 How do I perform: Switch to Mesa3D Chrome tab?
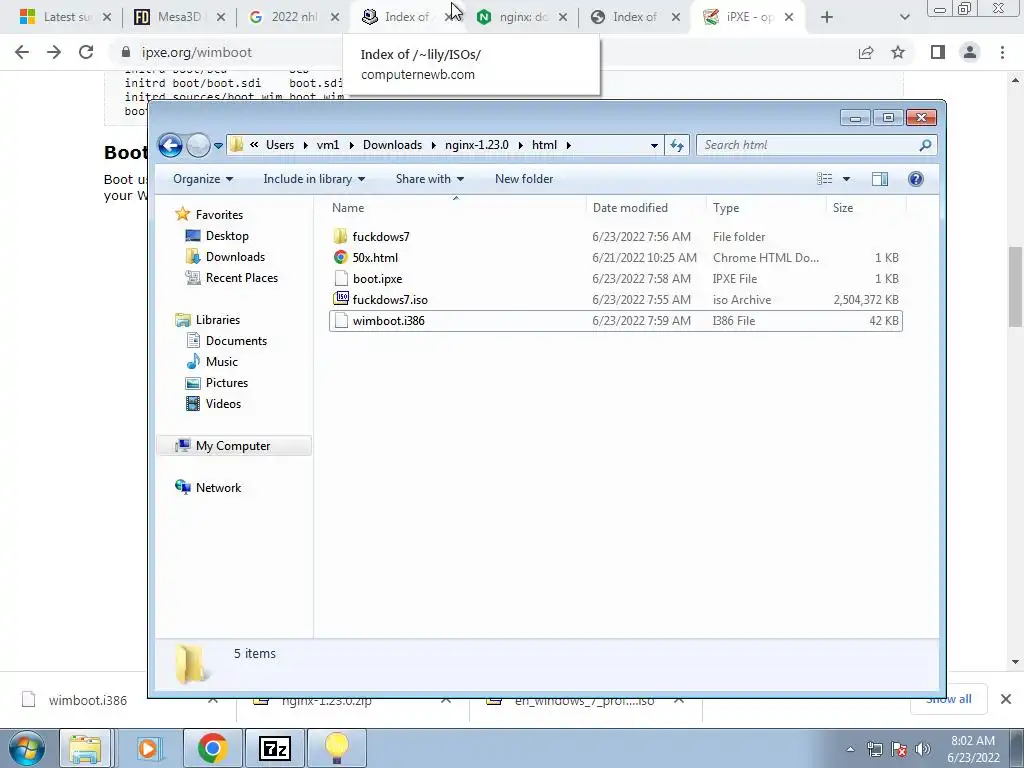179,17
